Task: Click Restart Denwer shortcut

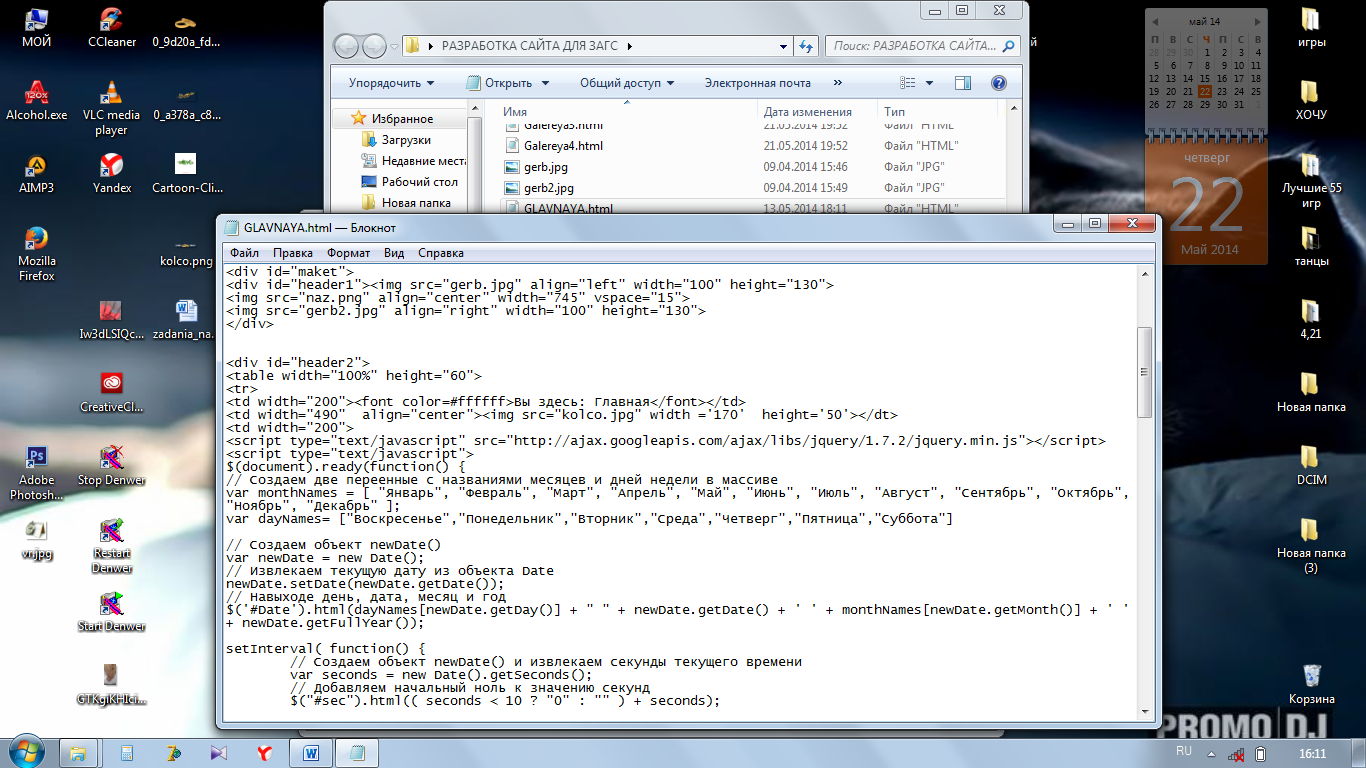Action: 111,546
